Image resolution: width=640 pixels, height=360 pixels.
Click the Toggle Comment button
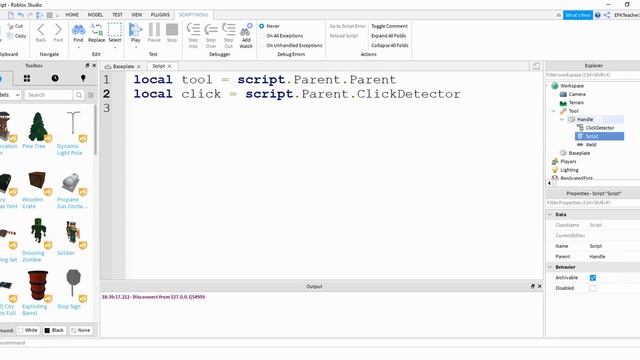point(389,26)
